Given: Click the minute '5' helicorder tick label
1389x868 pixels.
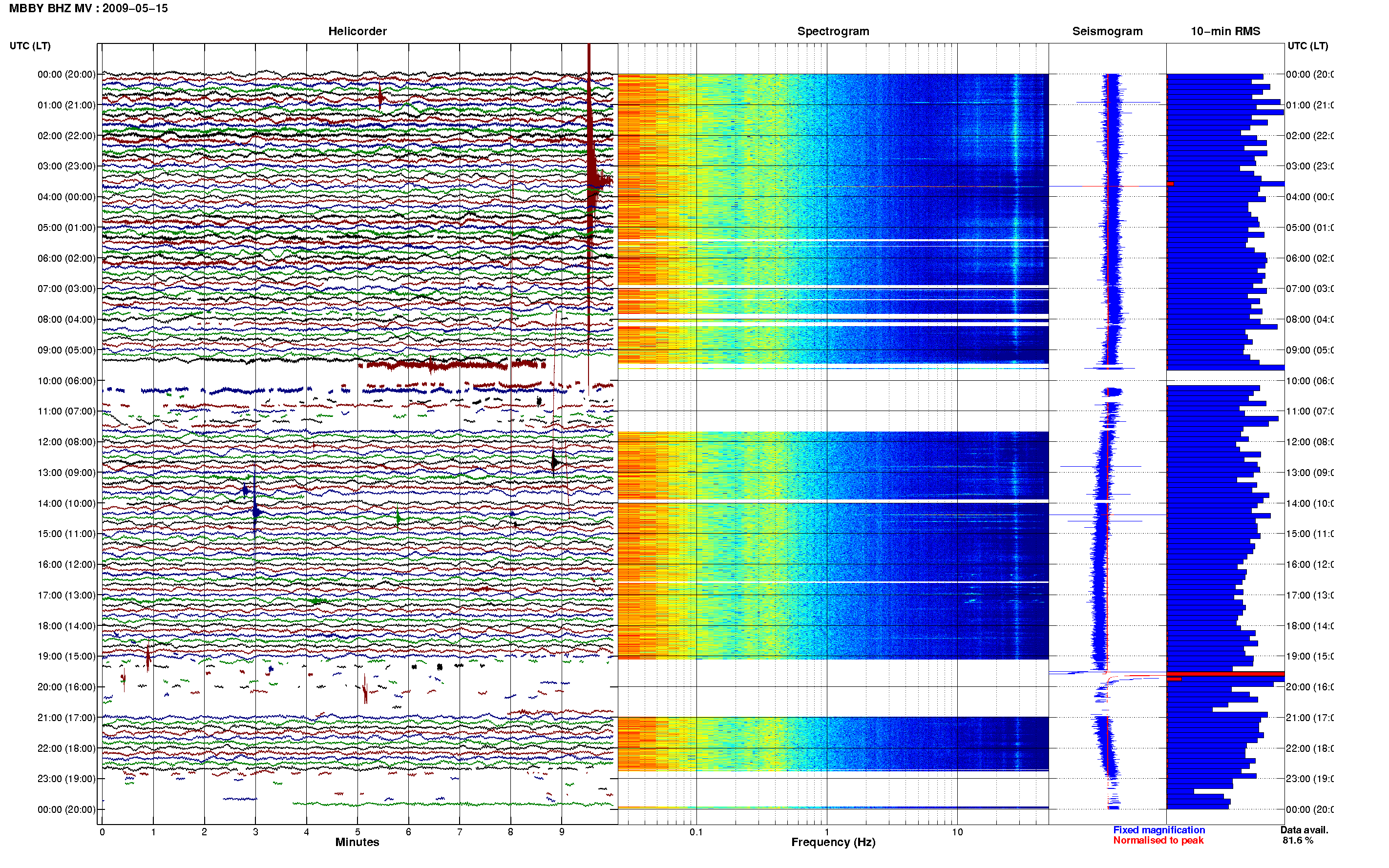Looking at the screenshot, I should point(357,832).
